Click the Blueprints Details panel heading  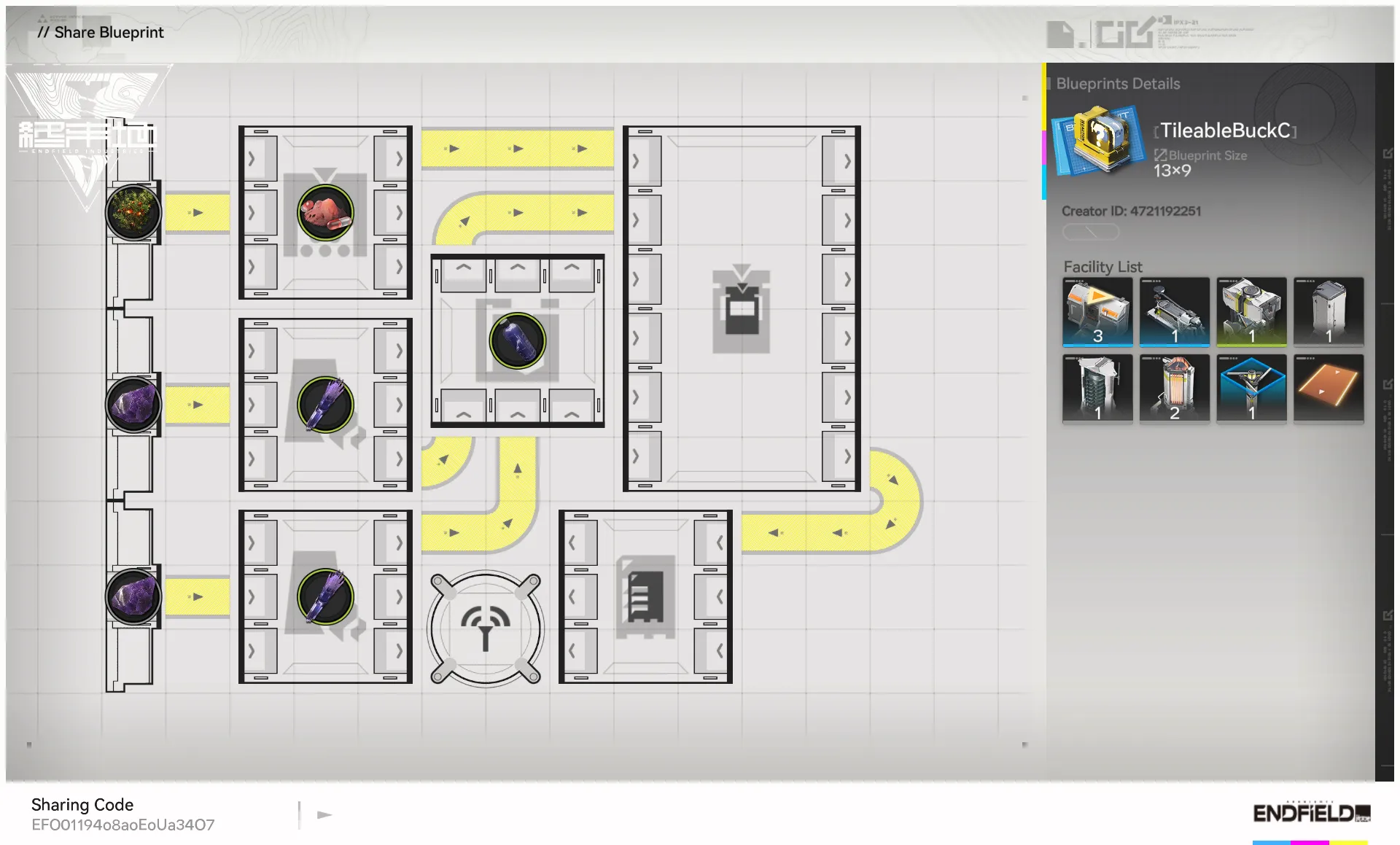(x=1117, y=84)
